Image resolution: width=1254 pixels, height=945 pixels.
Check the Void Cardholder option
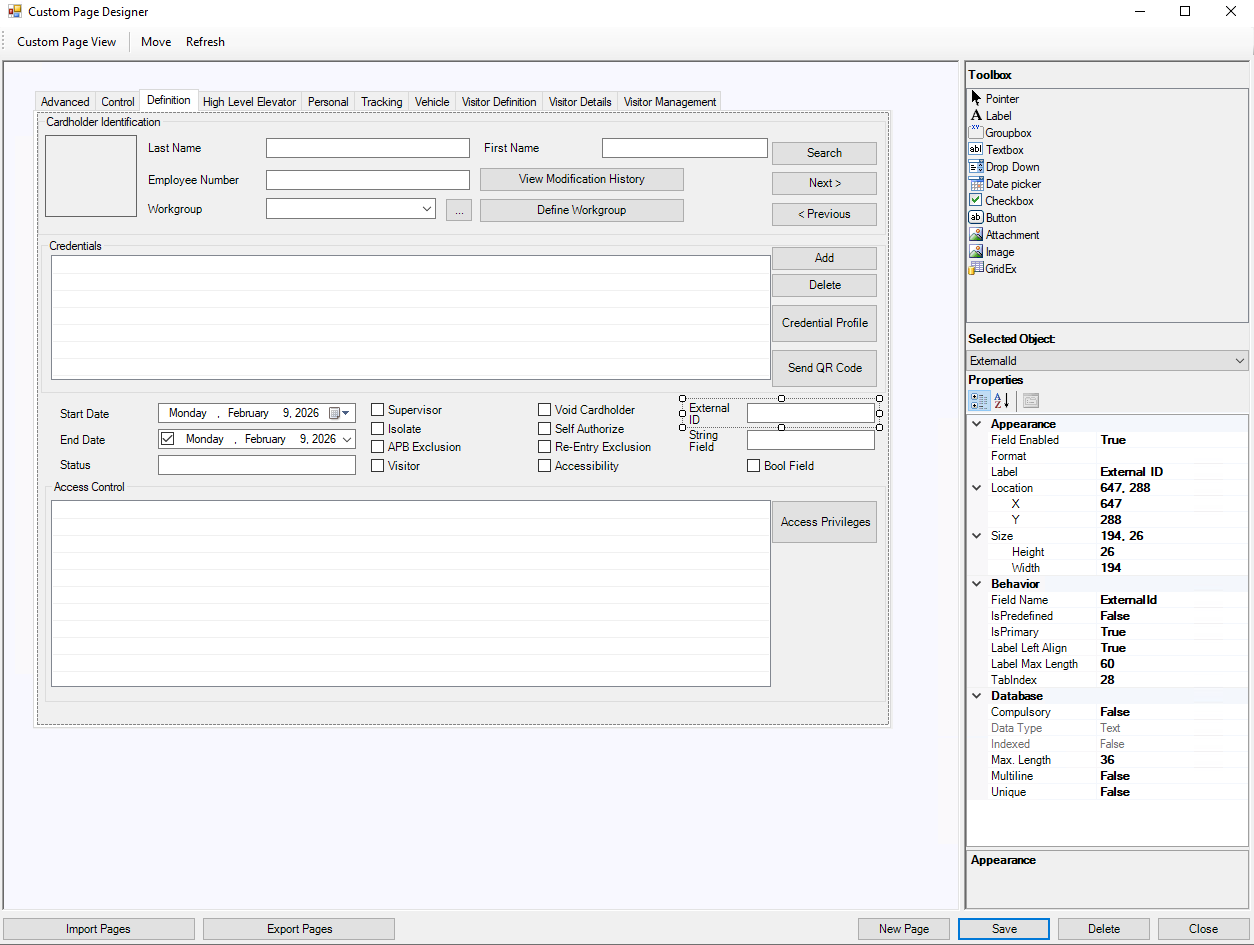pyautogui.click(x=544, y=409)
